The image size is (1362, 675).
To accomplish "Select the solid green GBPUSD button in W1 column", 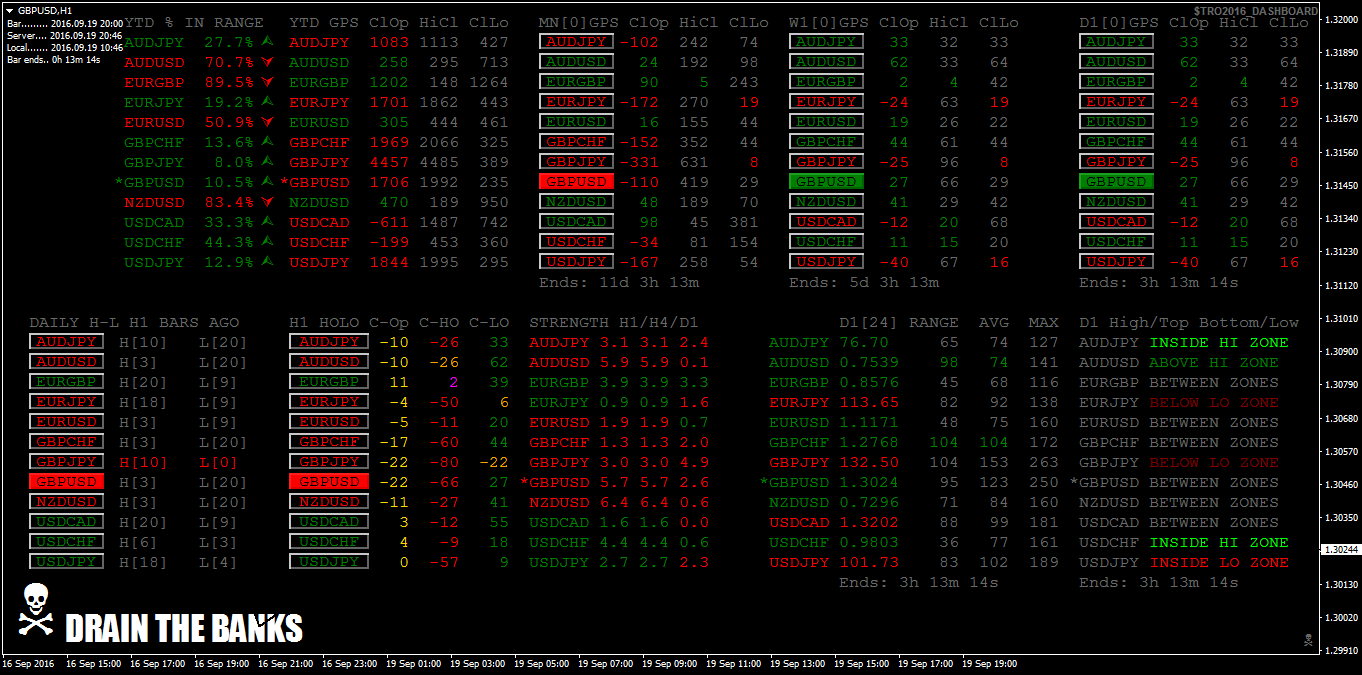I will [x=826, y=182].
